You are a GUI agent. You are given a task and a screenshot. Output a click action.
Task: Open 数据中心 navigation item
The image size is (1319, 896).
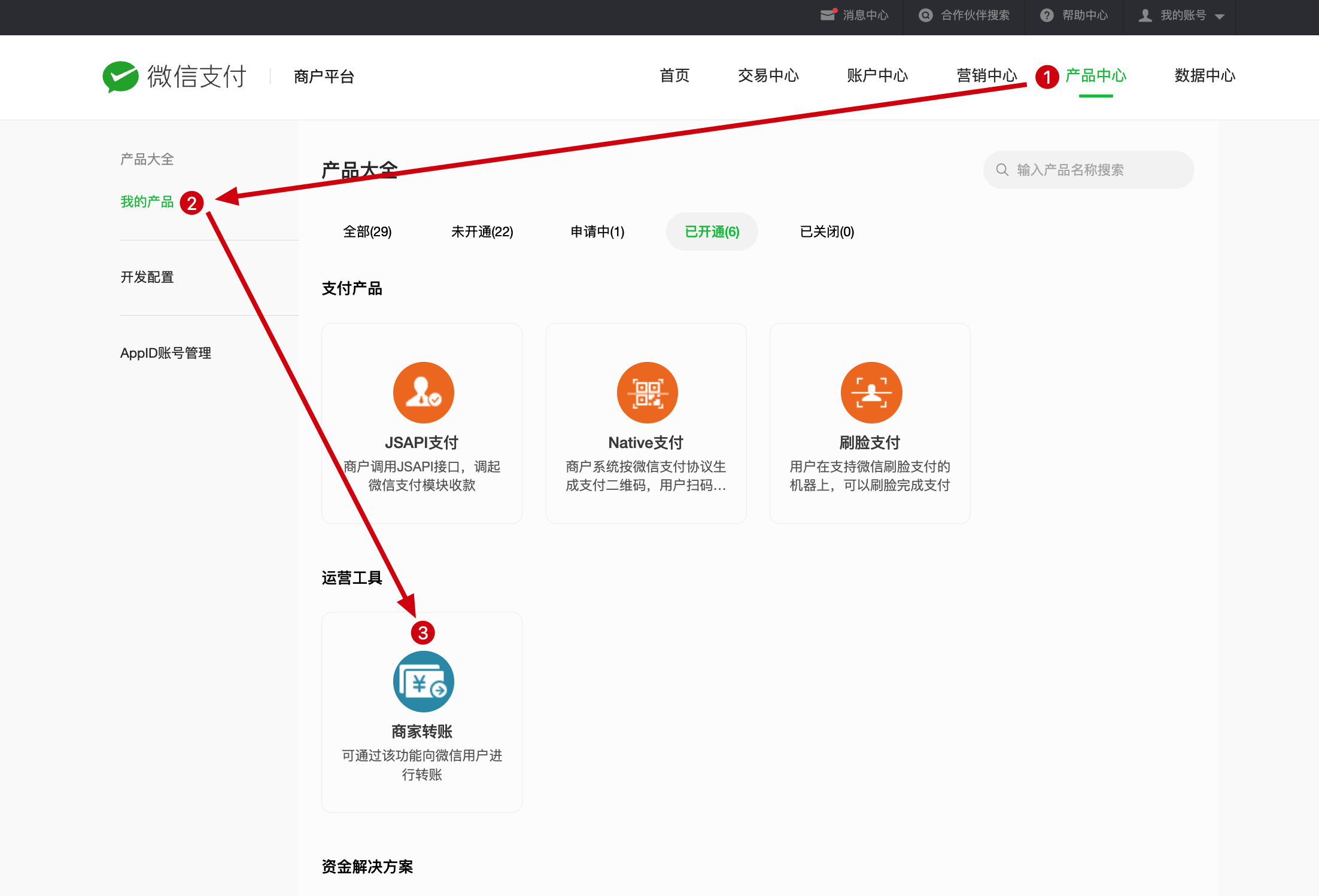click(1205, 76)
